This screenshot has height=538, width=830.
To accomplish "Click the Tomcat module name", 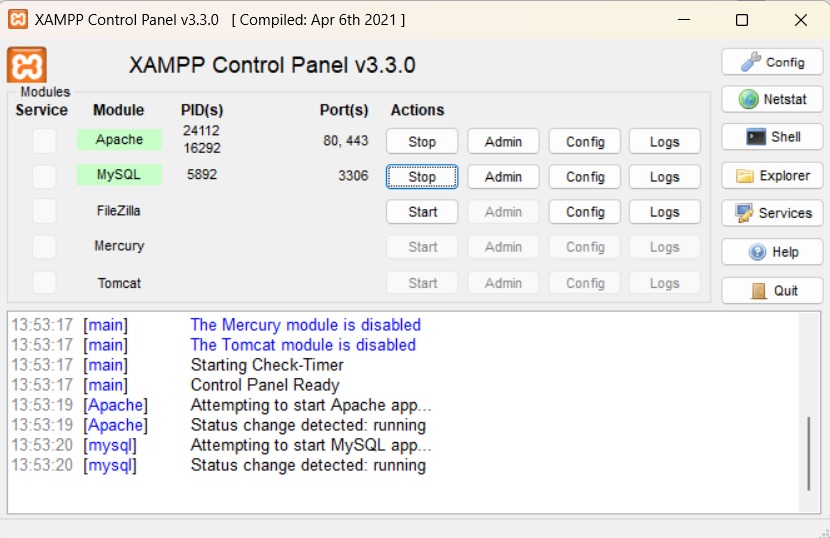I will click(x=119, y=283).
